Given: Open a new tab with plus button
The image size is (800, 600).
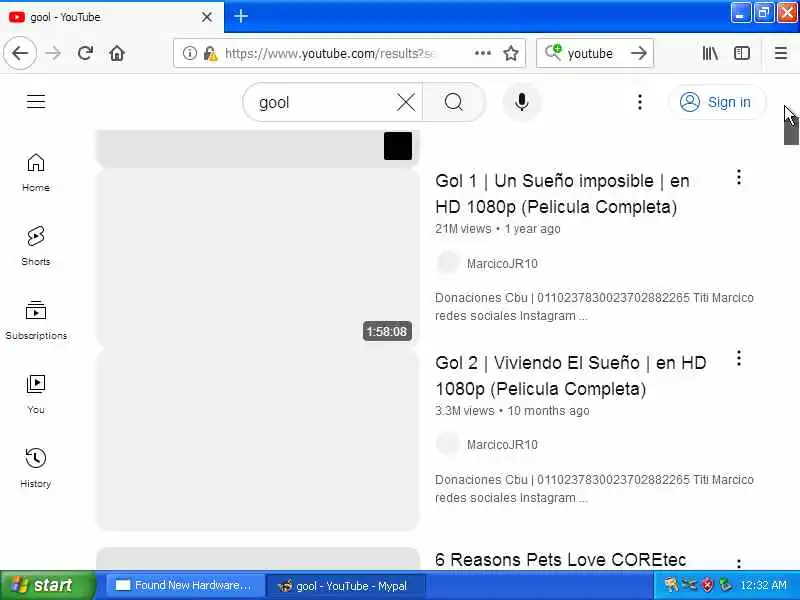Looking at the screenshot, I should (x=241, y=16).
